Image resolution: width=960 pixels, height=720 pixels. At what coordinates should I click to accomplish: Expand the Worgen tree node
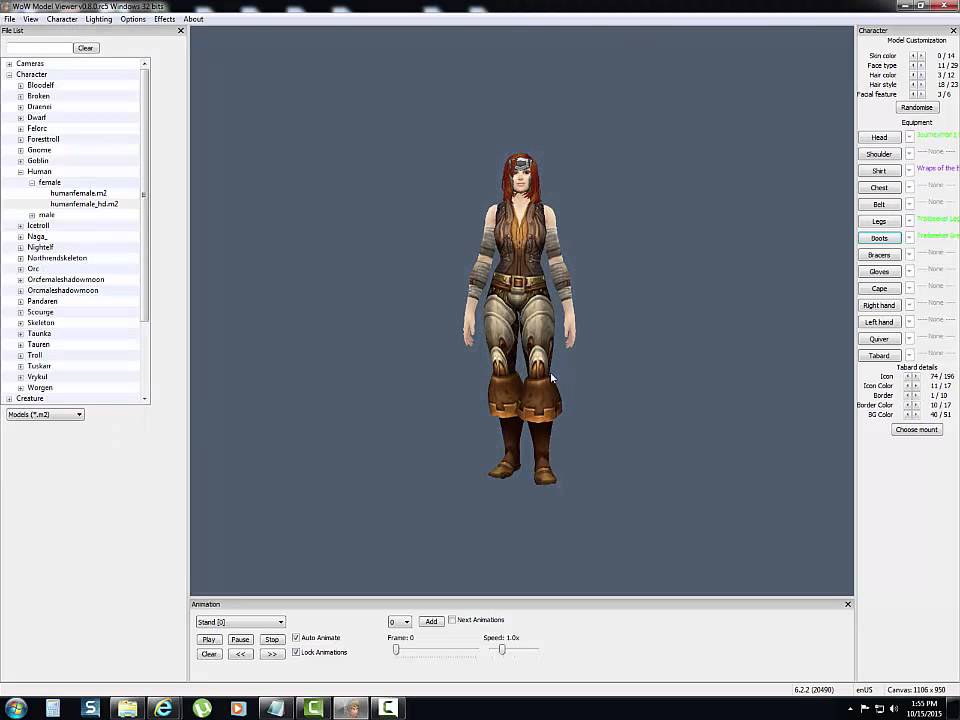pyautogui.click(x=20, y=388)
